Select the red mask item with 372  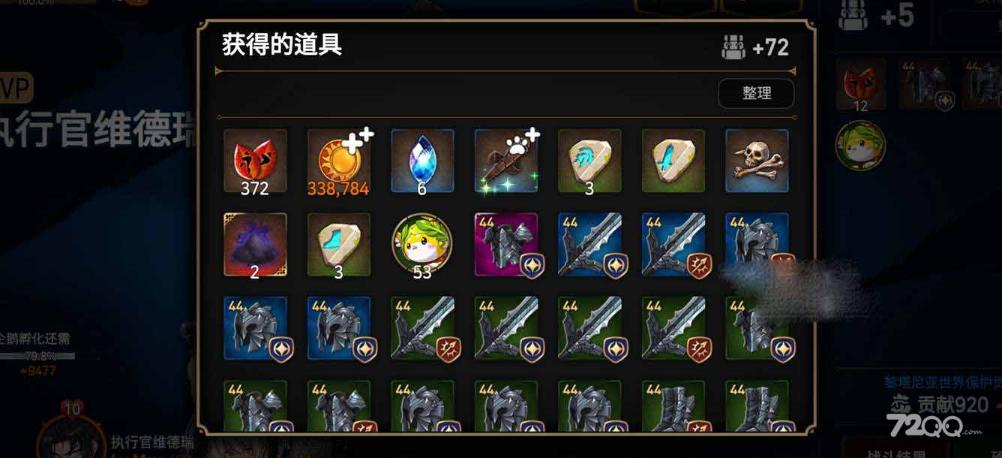point(256,161)
